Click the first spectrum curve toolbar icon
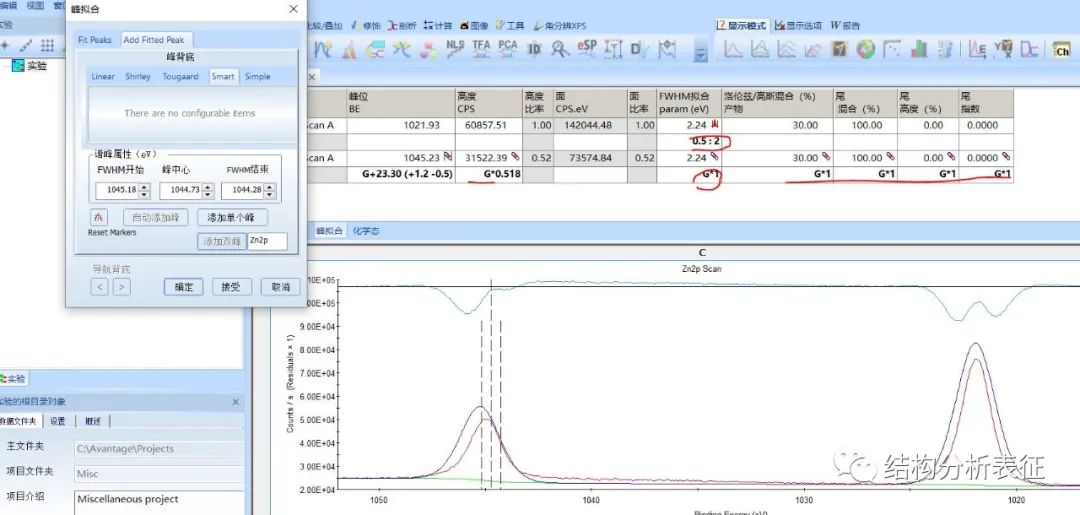This screenshot has width=1080, height=515. pos(323,50)
